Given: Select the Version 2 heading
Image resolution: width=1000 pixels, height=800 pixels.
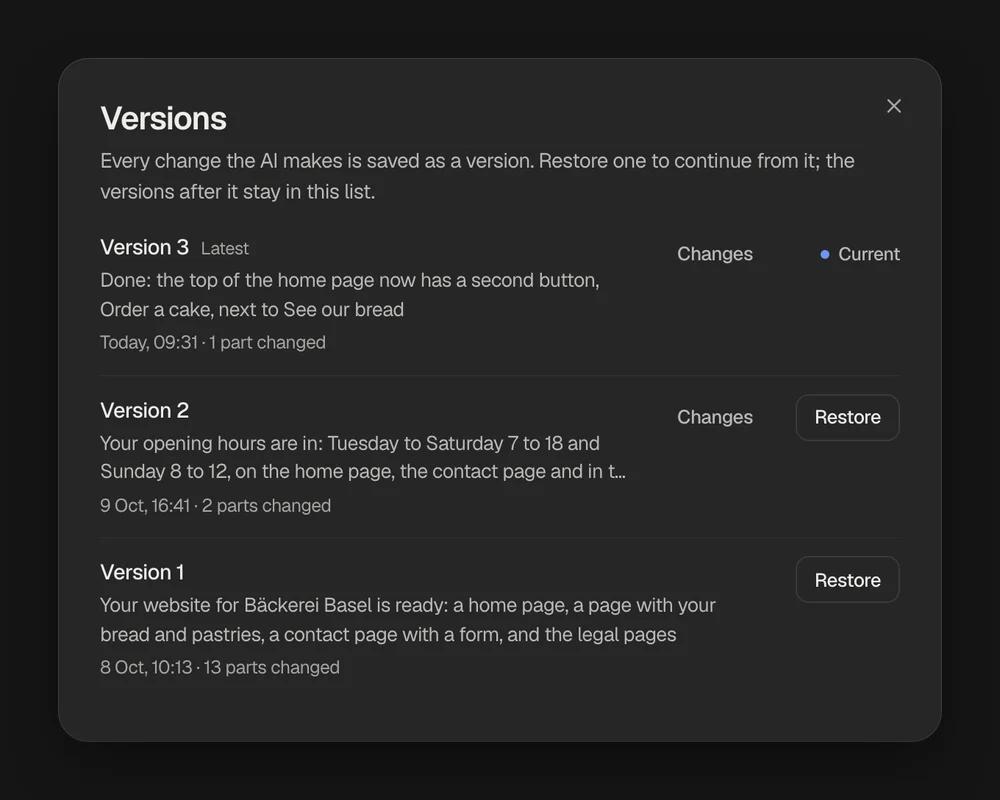Looking at the screenshot, I should tap(144, 410).
